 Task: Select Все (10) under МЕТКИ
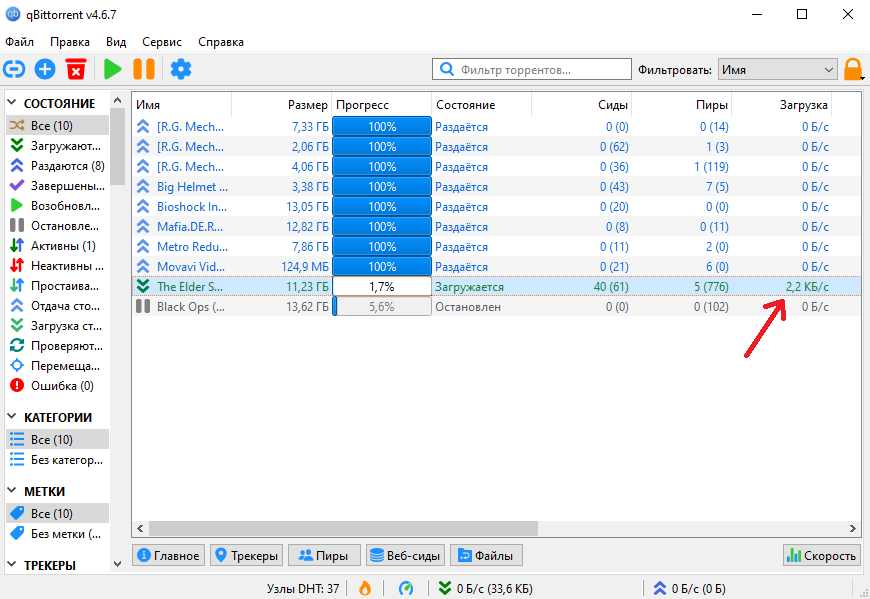pos(58,514)
